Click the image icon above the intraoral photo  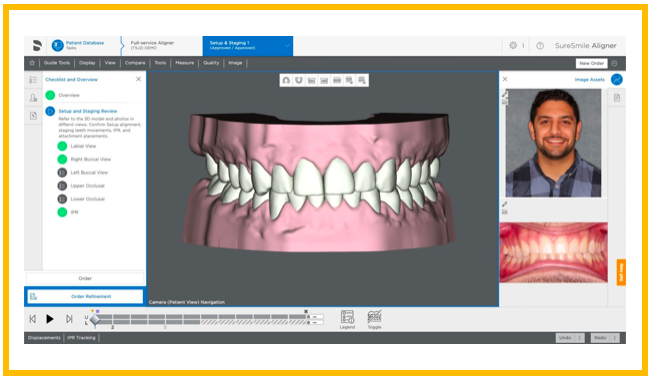(x=504, y=212)
